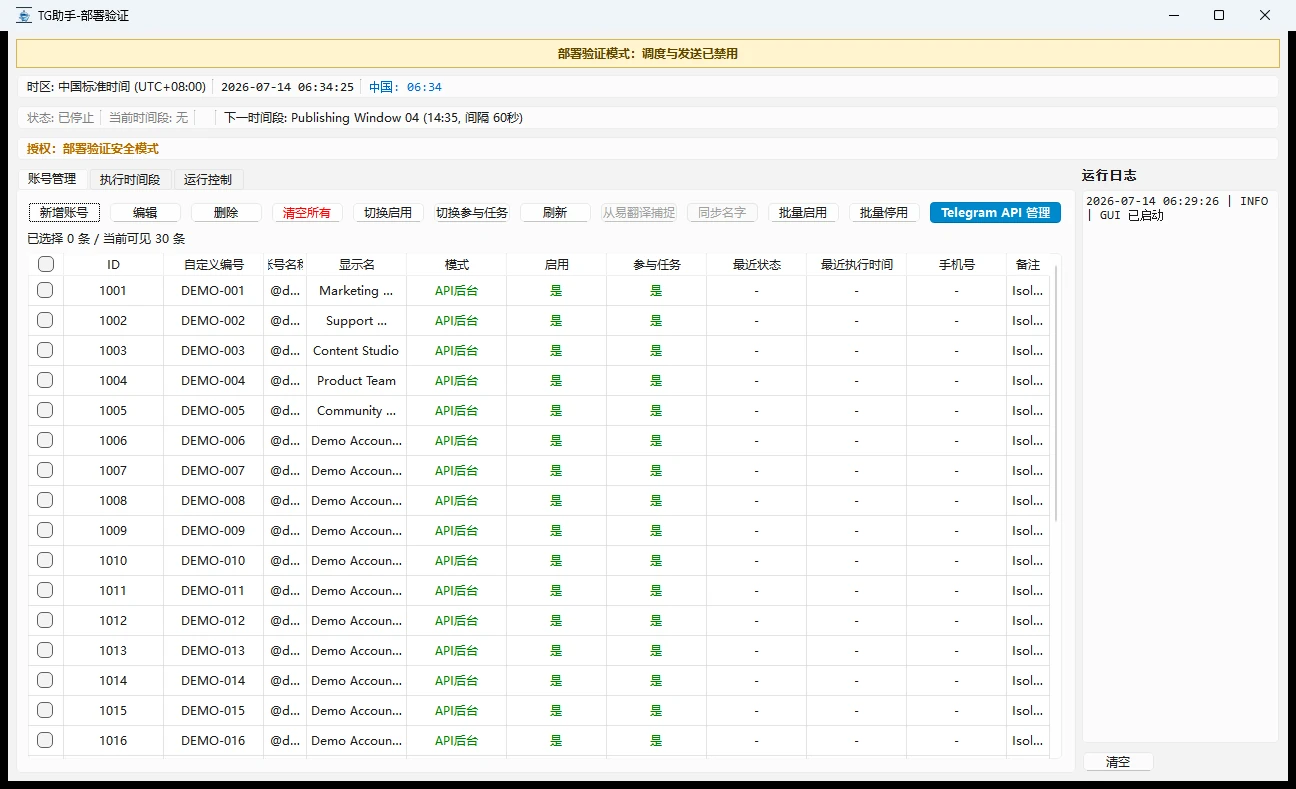Click the 切换参与任务 button
Screen dimensions: 1296x789
tap(472, 213)
